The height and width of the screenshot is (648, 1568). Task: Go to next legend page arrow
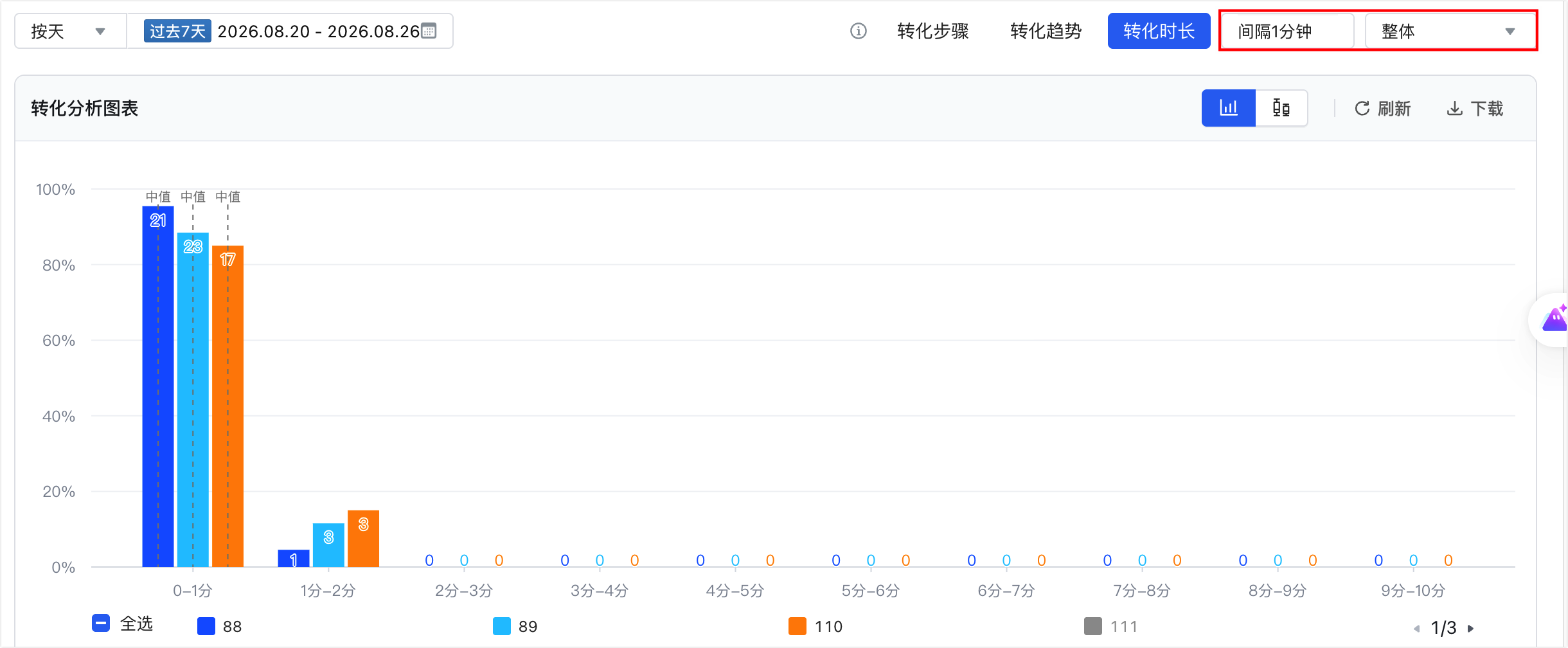tap(1470, 628)
